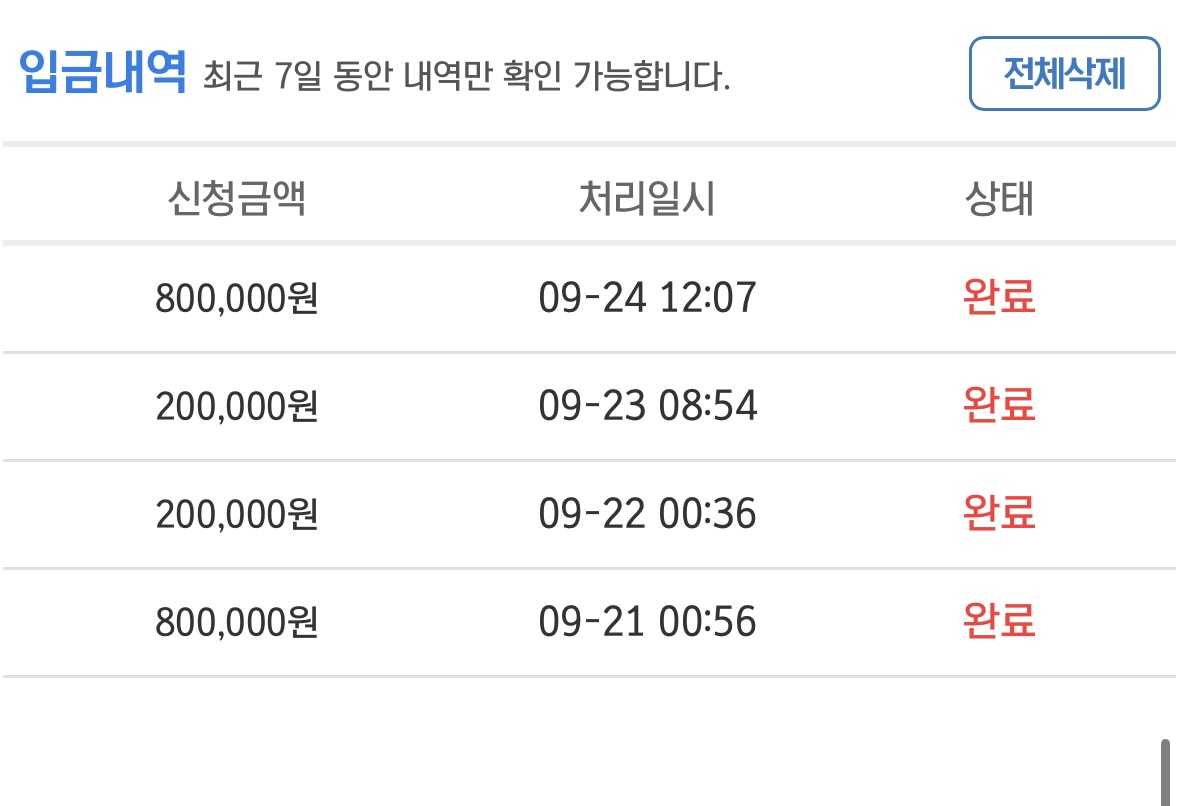The width and height of the screenshot is (1179, 806).
Task: Click the 신청금액 column header
Action: 236,198
